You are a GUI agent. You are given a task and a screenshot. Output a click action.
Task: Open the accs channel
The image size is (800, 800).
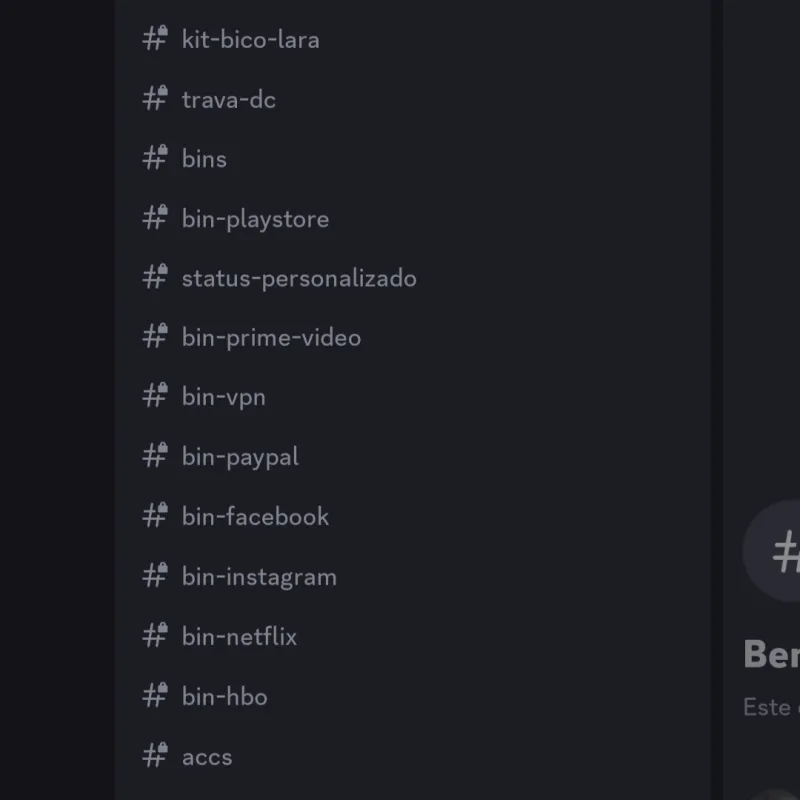(206, 756)
